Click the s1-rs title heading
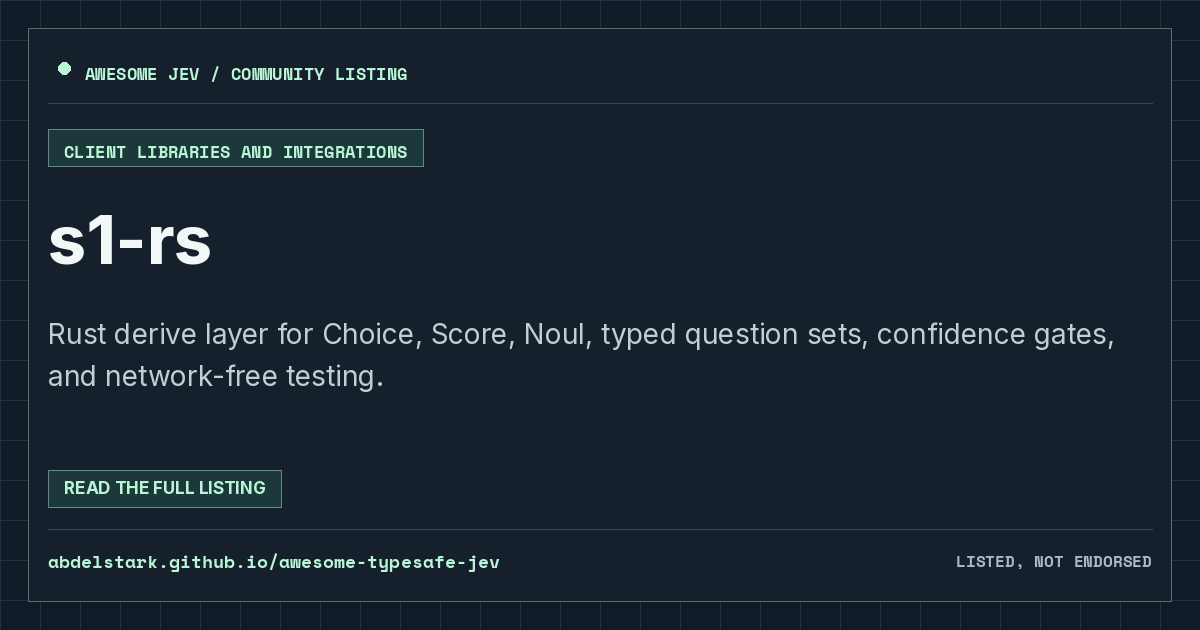Viewport: 1200px width, 630px height. click(130, 241)
